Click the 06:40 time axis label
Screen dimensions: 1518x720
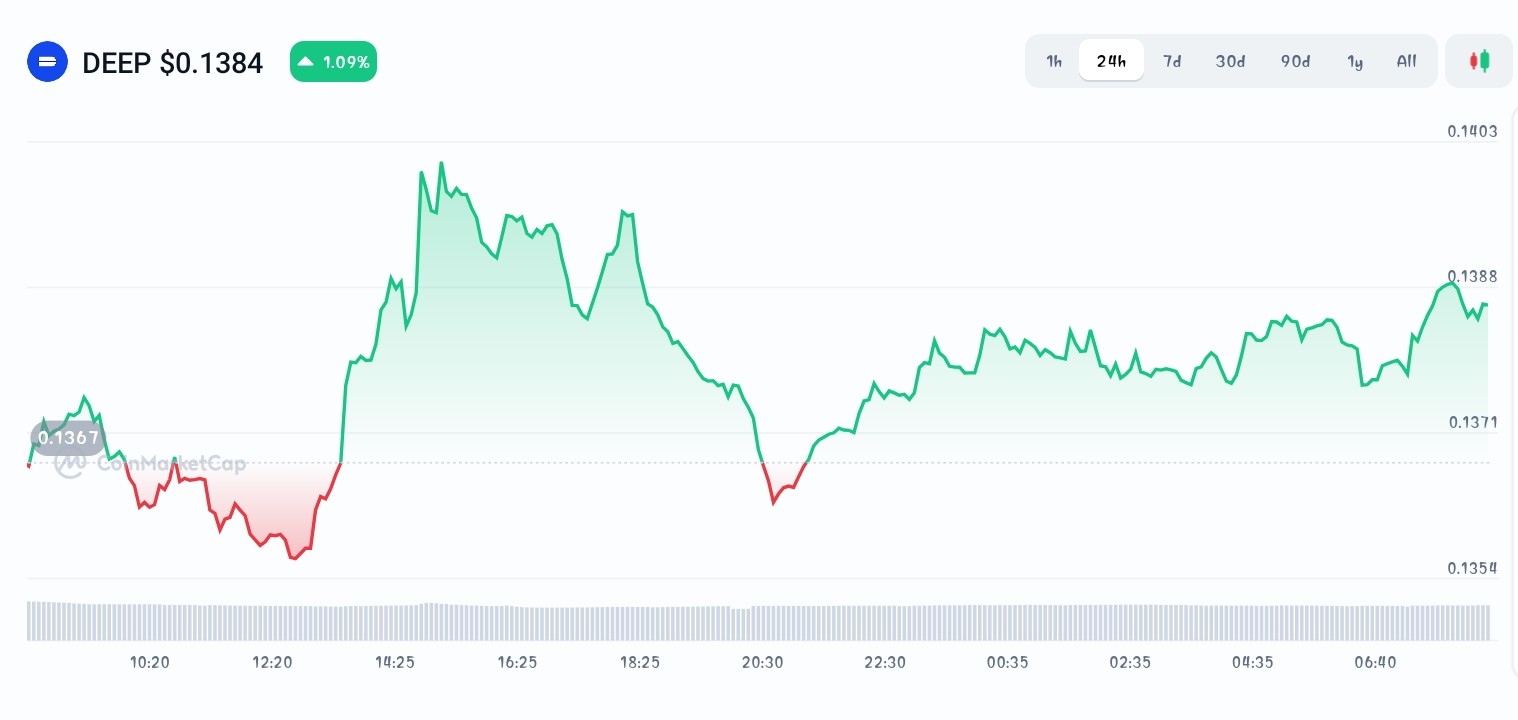point(1375,662)
